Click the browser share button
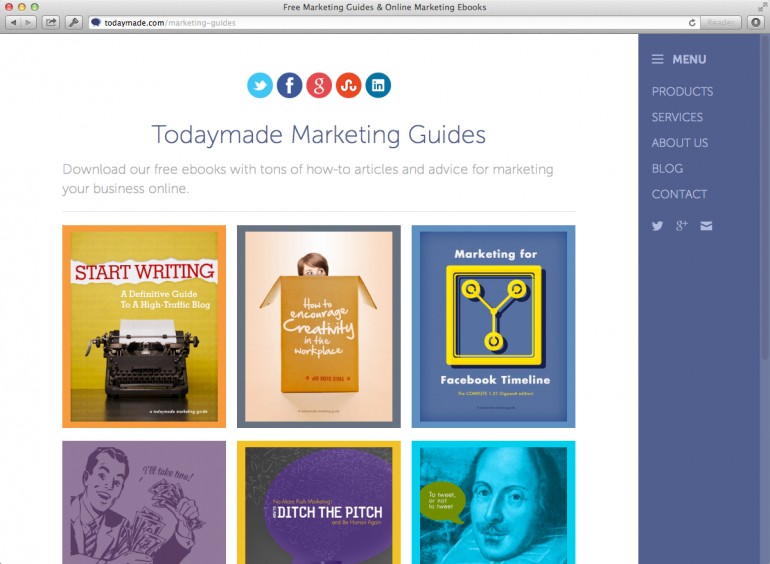This screenshot has height=564, width=770. [x=51, y=23]
